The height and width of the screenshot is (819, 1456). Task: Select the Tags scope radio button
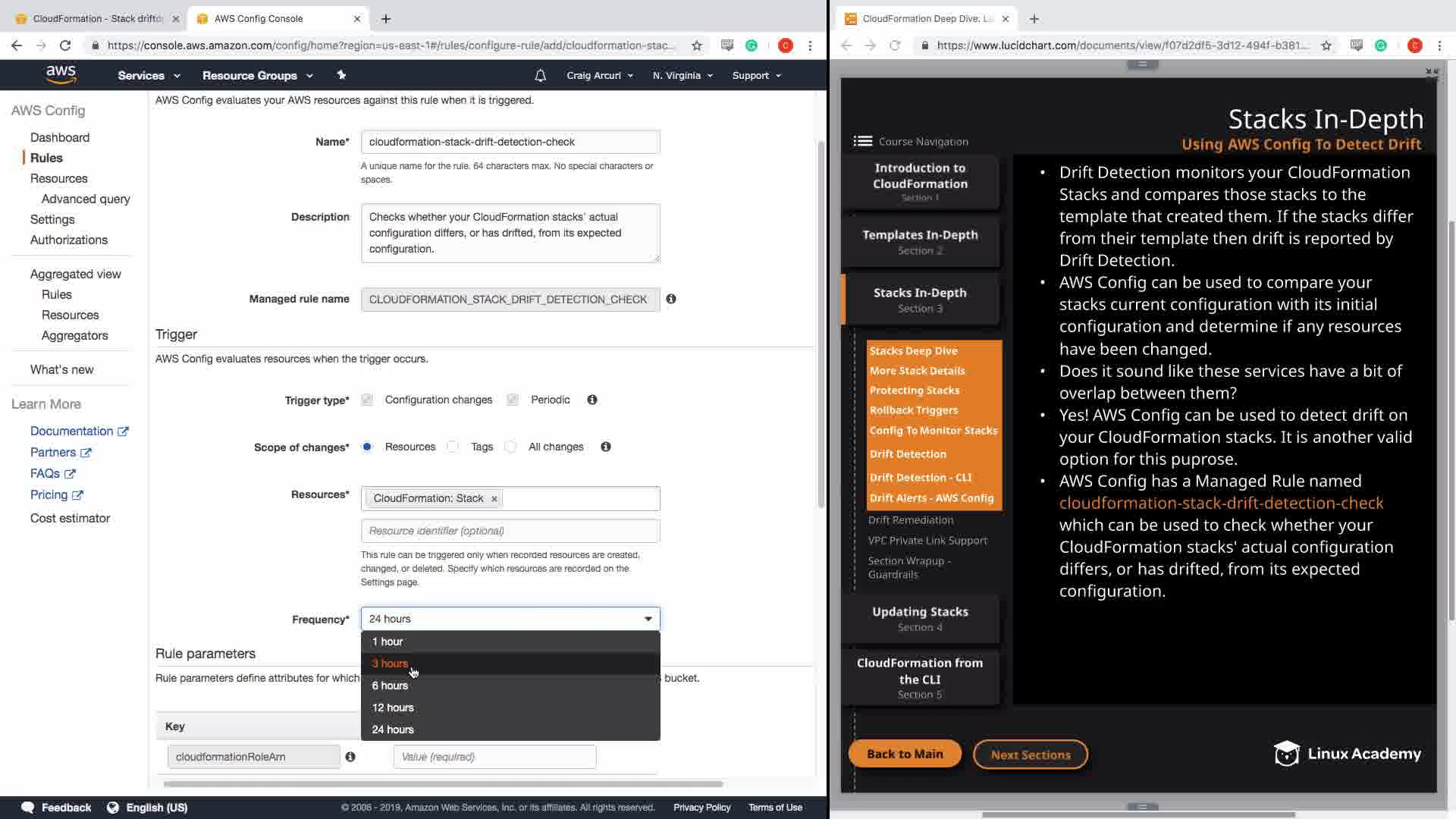click(453, 447)
